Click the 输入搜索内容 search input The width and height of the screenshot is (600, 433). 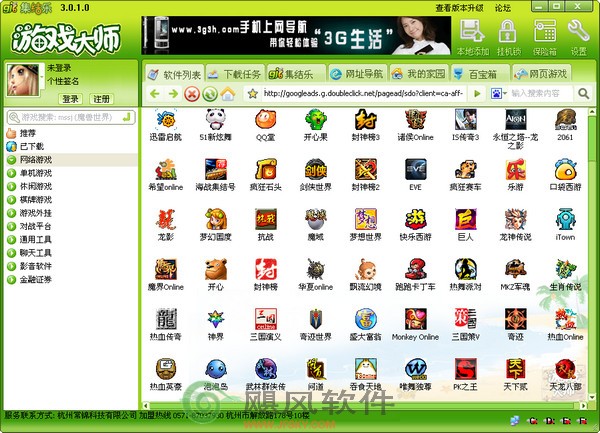click(541, 93)
